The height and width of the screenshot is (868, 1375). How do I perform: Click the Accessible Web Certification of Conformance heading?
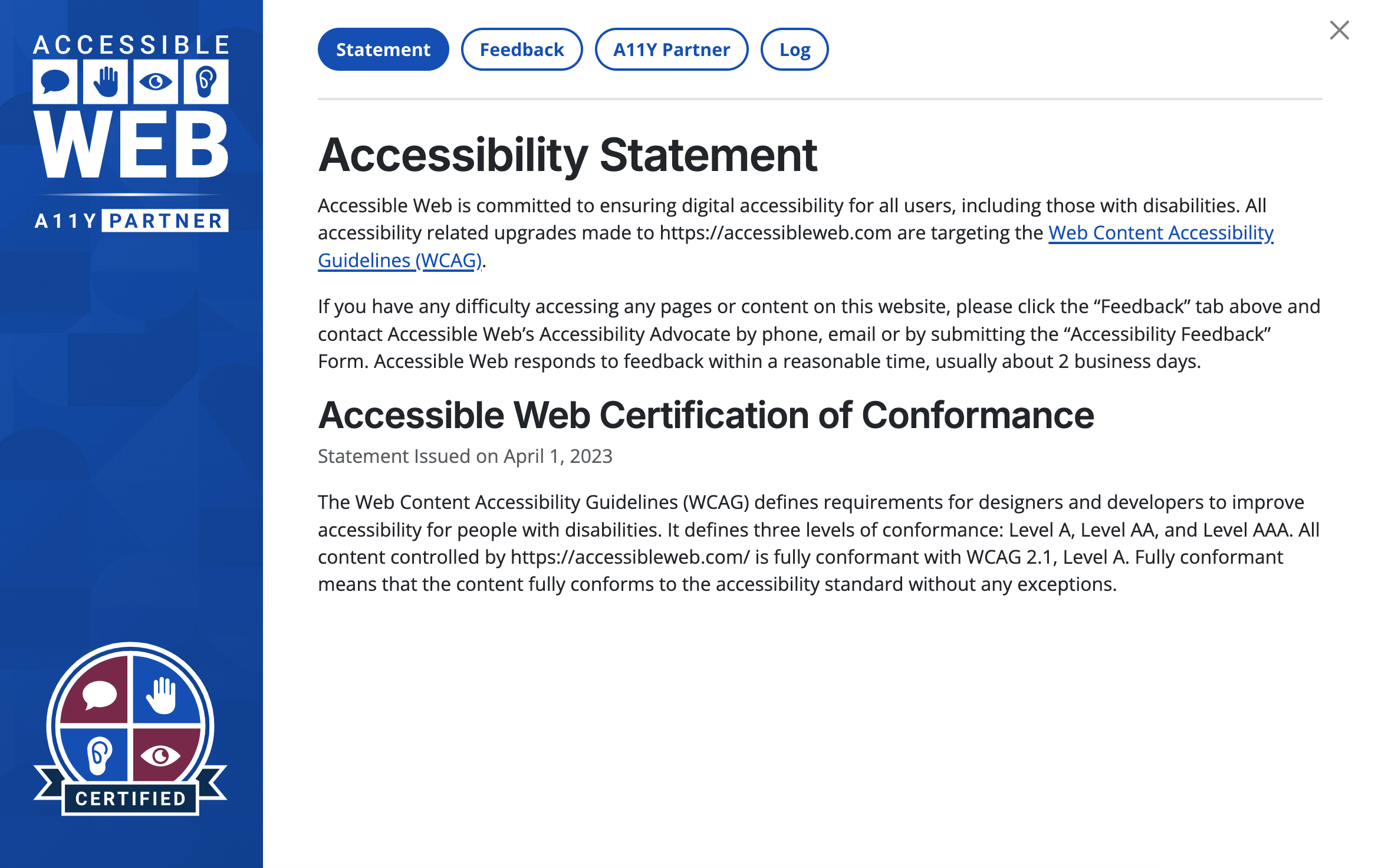706,415
